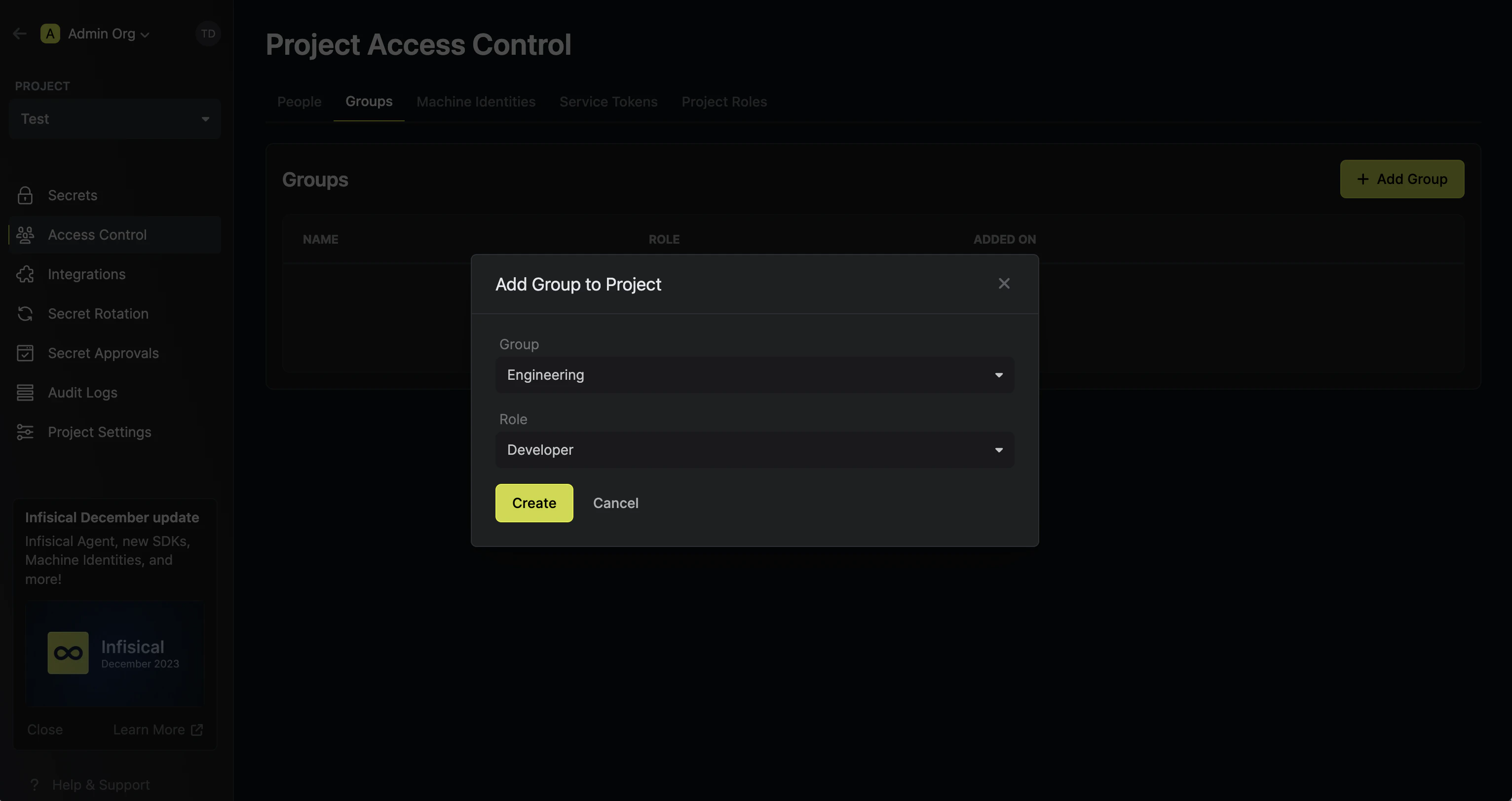Image resolution: width=1512 pixels, height=801 pixels.
Task: Open the Group dropdown showing Engineering
Action: [x=755, y=375]
